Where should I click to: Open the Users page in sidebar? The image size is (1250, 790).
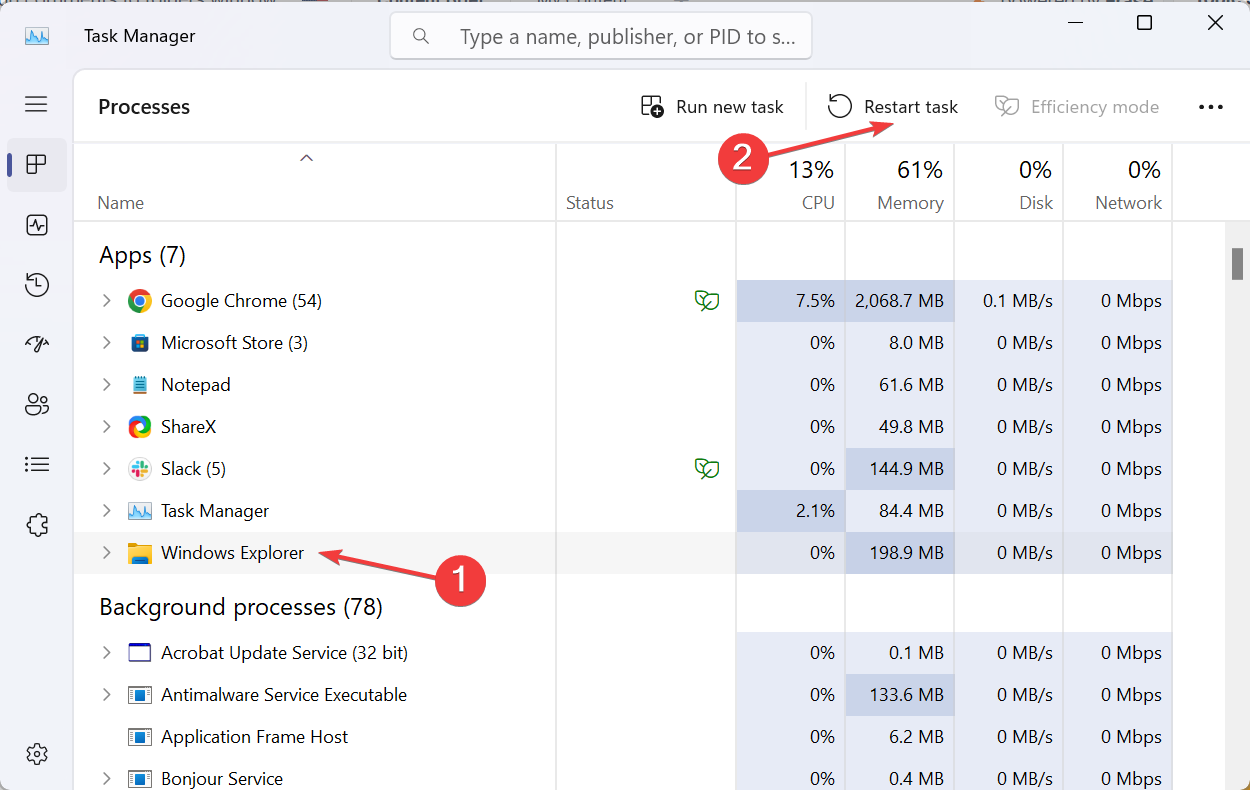(x=37, y=405)
